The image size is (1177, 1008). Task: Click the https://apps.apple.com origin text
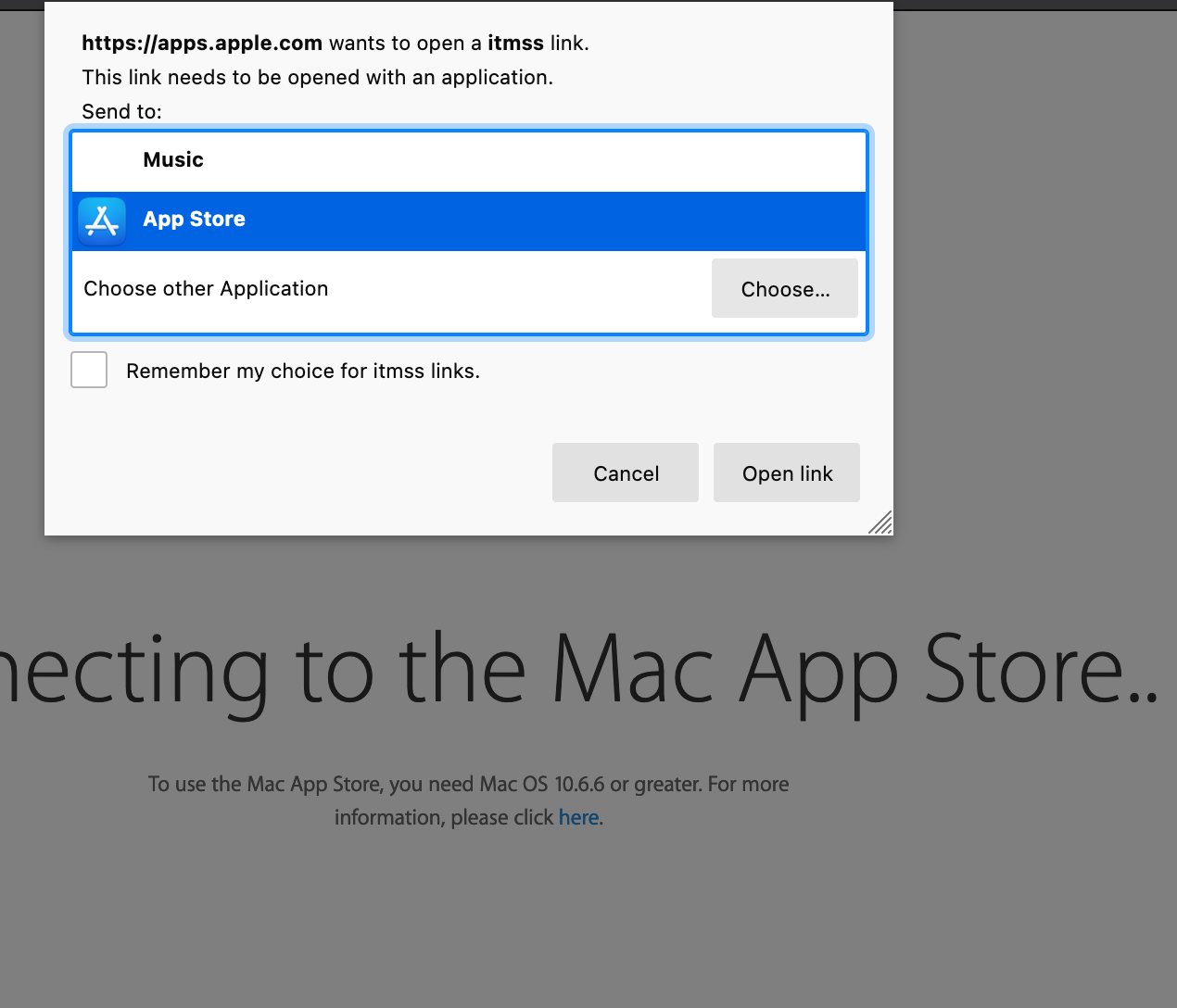pyautogui.click(x=202, y=44)
